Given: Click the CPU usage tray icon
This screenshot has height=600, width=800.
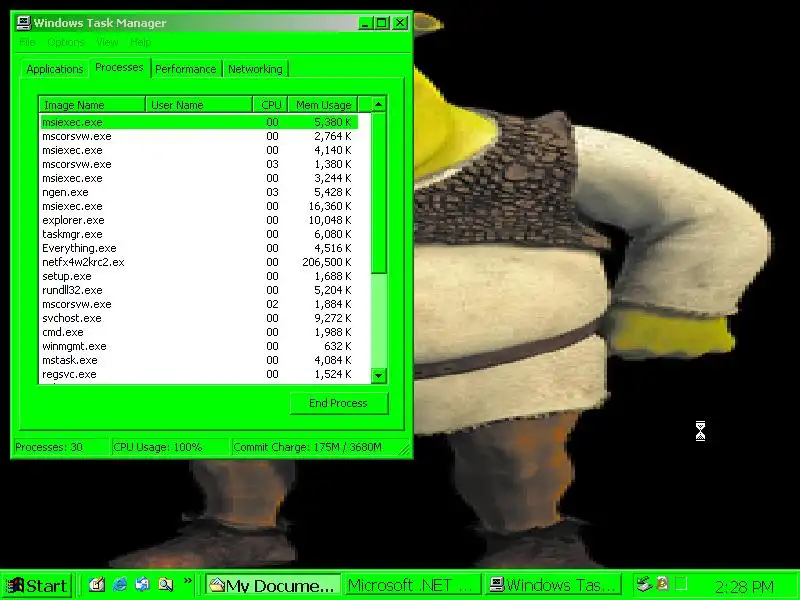Looking at the screenshot, I should coord(681,583).
